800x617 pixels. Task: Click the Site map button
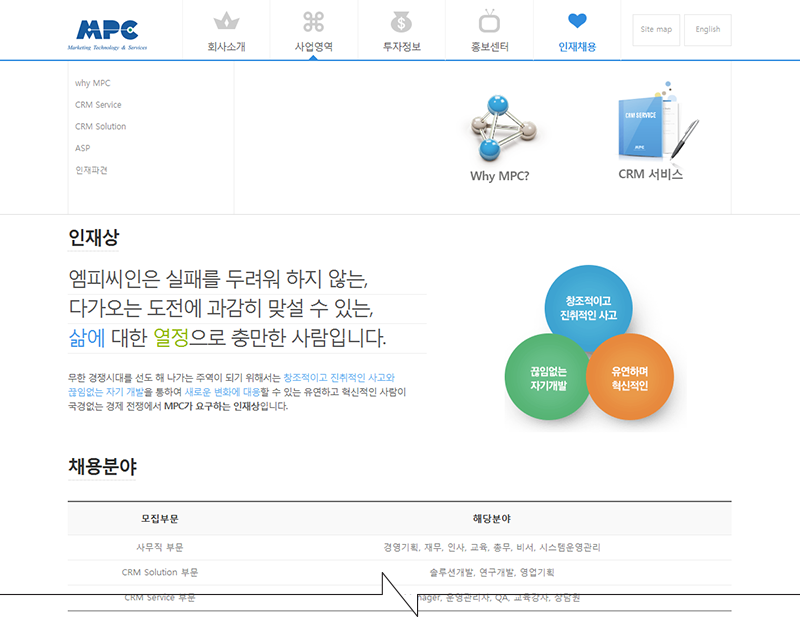(656, 30)
